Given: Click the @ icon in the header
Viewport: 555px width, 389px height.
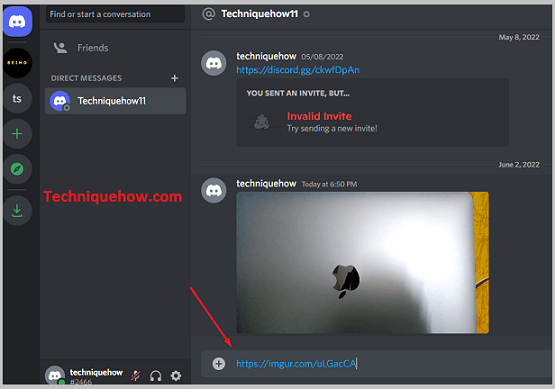Looking at the screenshot, I should click(208, 14).
